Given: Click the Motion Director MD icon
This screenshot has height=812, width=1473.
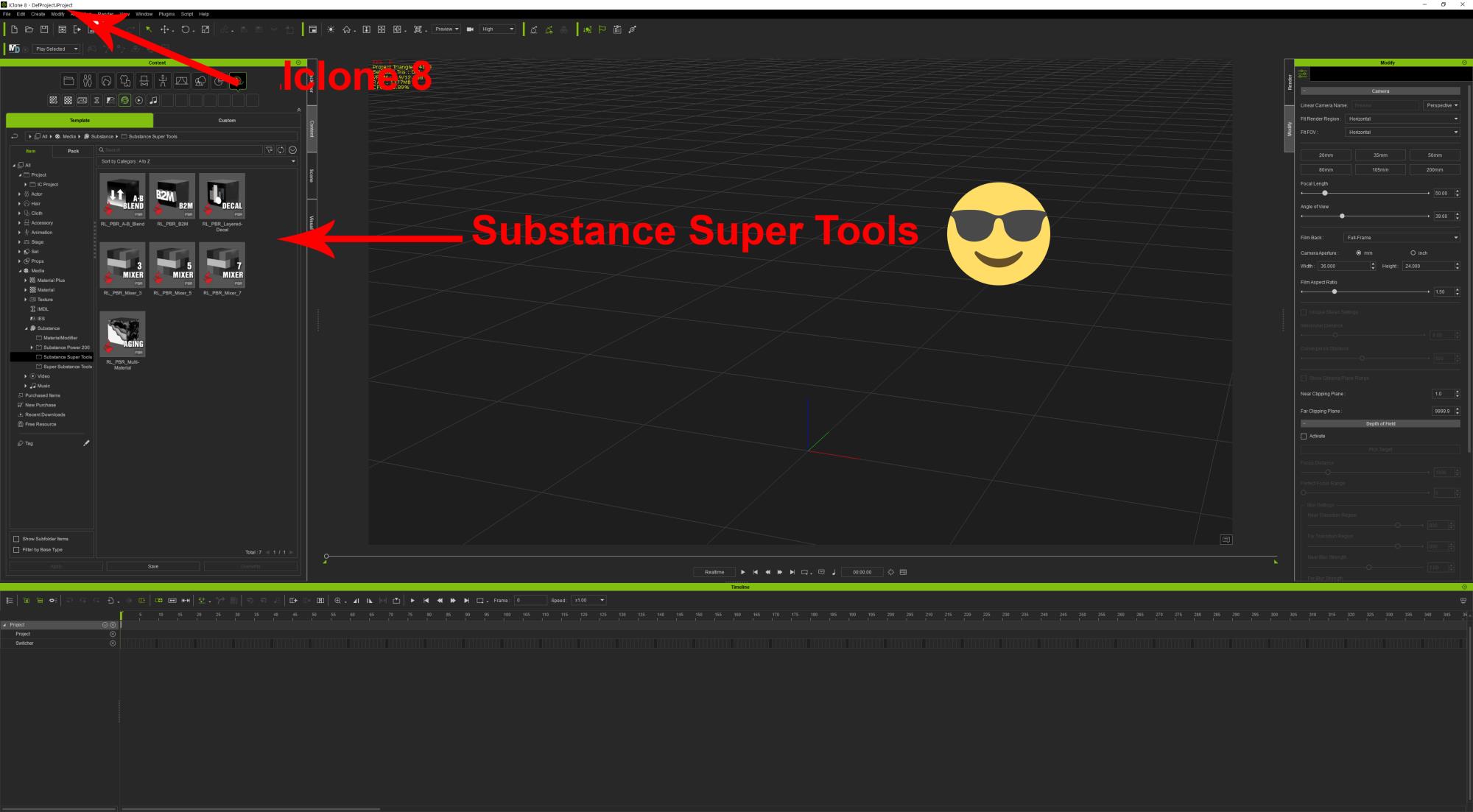Looking at the screenshot, I should 14,49.
